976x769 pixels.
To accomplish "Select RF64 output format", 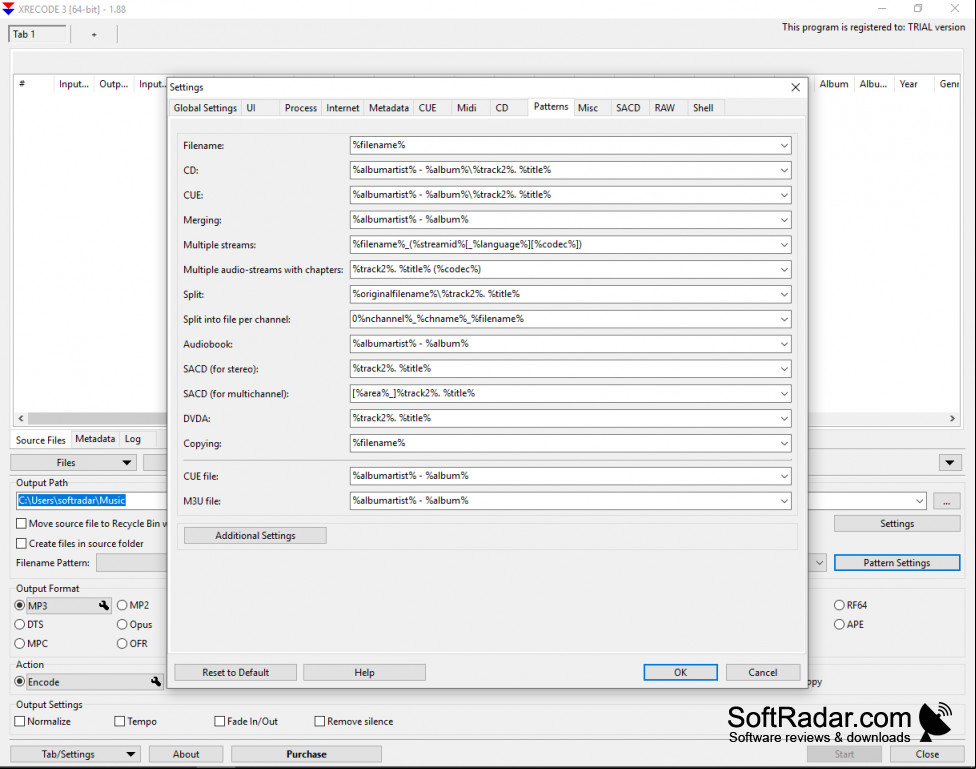I will click(839, 605).
